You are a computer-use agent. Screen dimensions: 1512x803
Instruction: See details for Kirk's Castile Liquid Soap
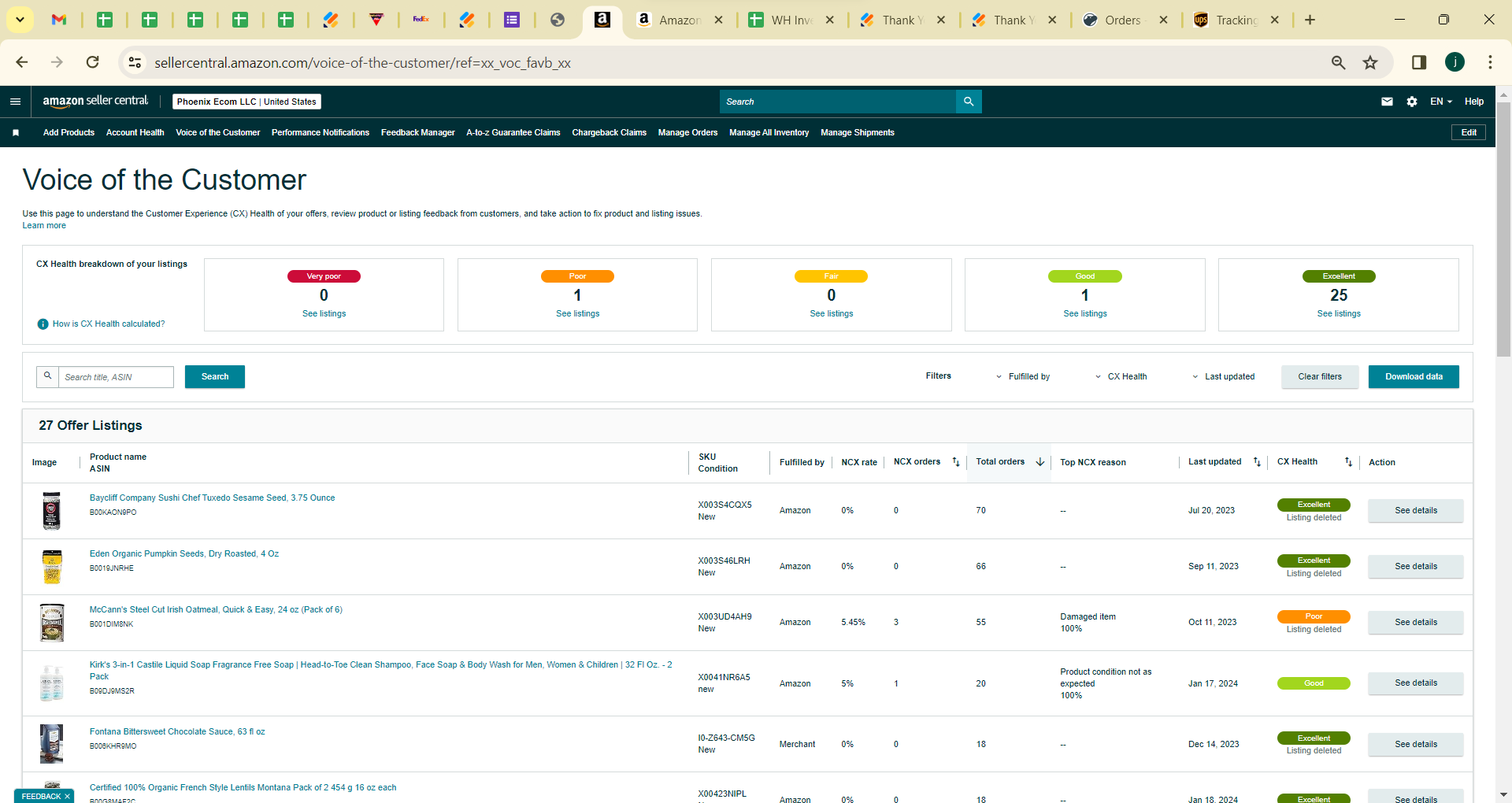[1416, 683]
